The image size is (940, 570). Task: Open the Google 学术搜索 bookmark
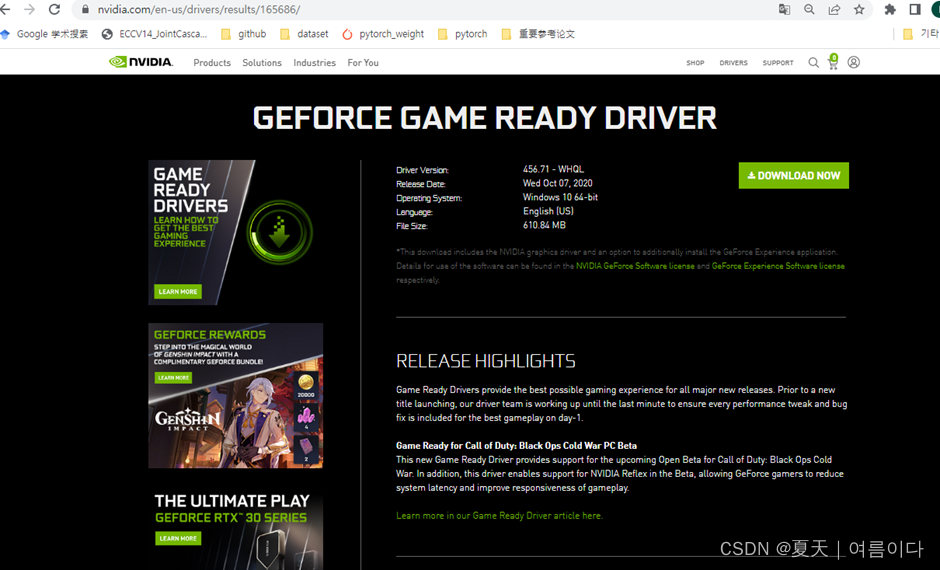[x=45, y=34]
